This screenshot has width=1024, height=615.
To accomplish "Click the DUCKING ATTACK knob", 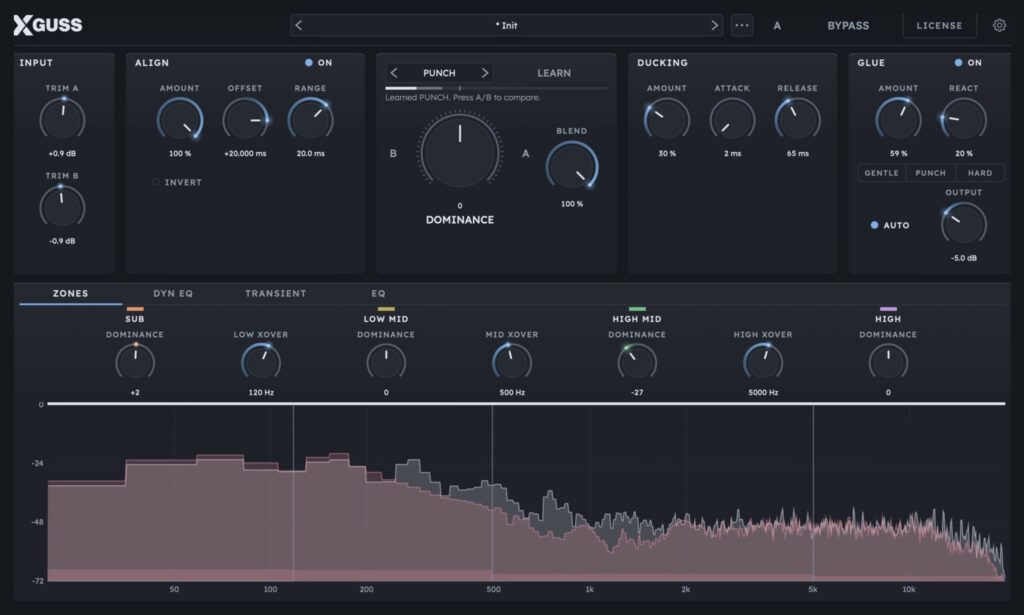I will [x=732, y=119].
